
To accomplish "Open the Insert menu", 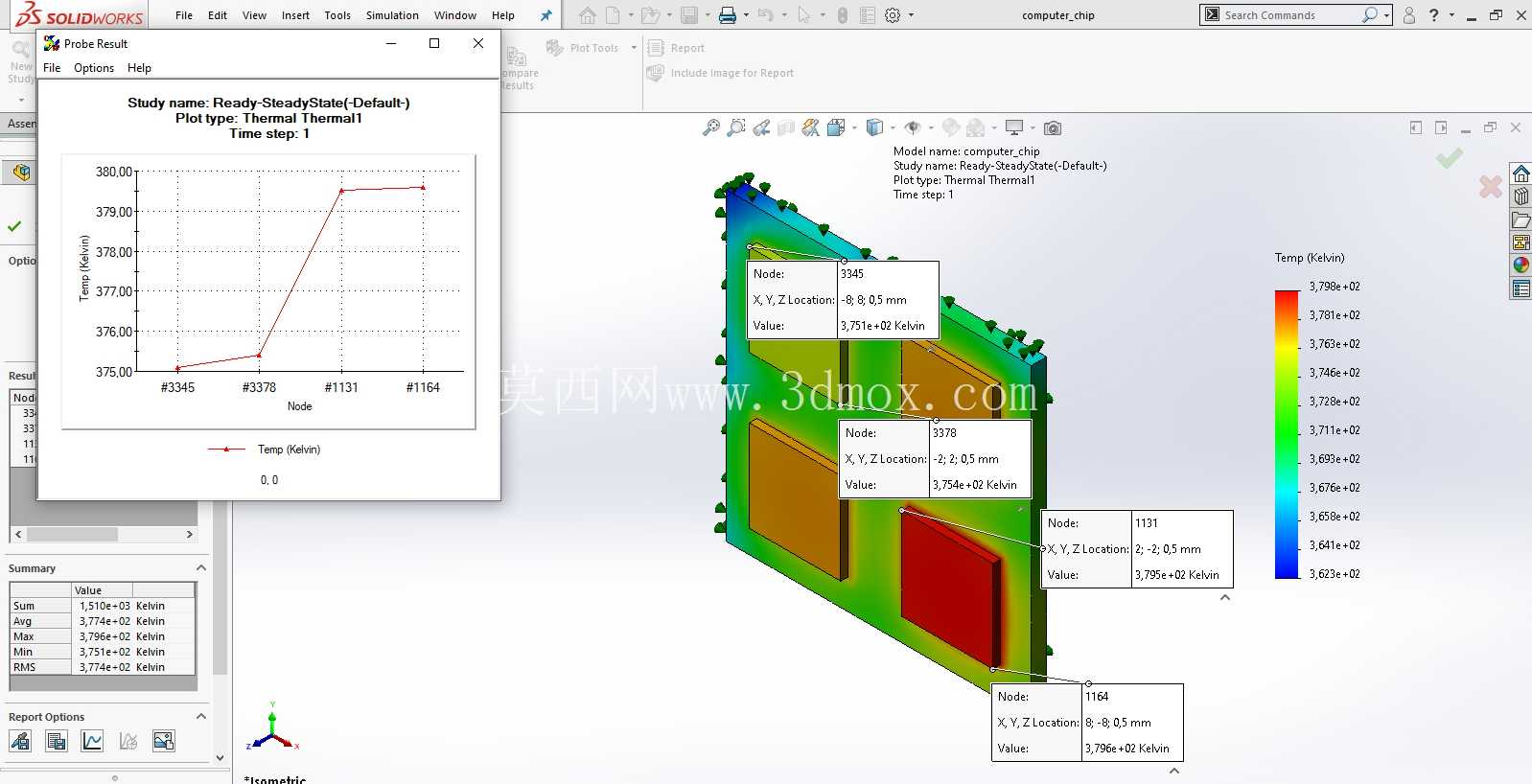I will coord(295,15).
